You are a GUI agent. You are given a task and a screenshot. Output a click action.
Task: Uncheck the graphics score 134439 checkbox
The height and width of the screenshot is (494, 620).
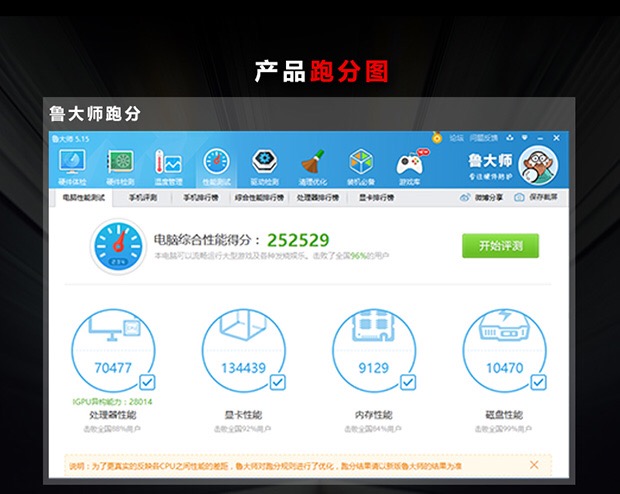[278, 382]
